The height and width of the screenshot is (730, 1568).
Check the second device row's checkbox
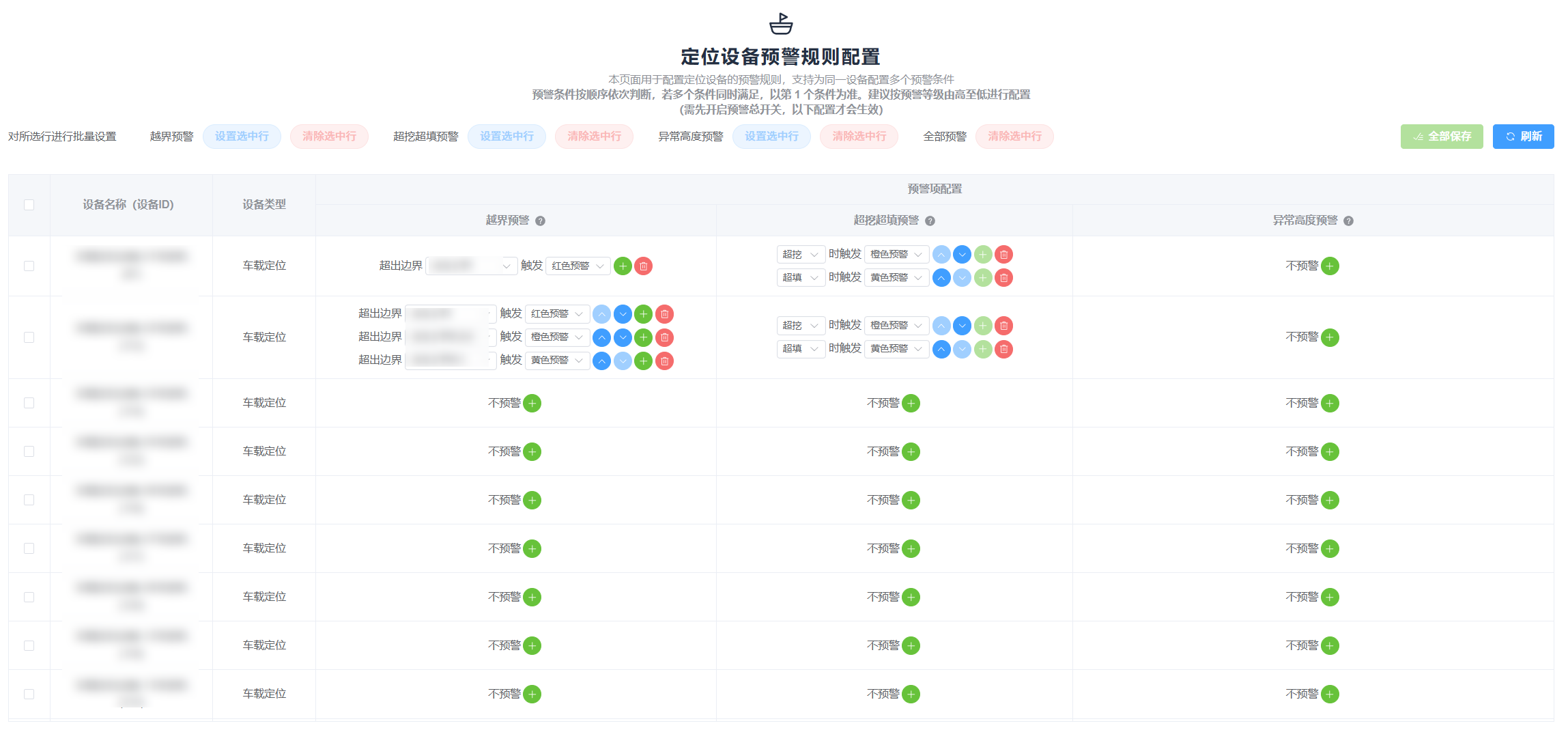[x=29, y=337]
